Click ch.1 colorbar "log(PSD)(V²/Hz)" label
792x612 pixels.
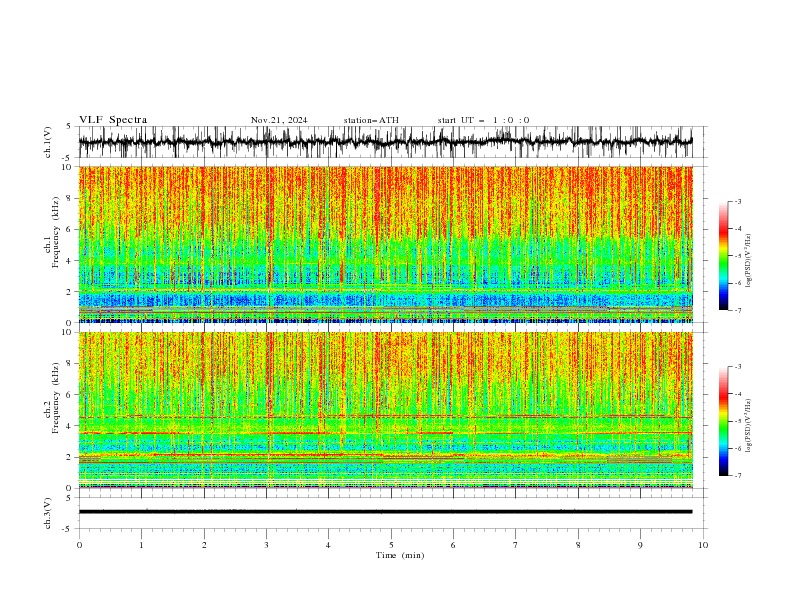pyautogui.click(x=749, y=261)
